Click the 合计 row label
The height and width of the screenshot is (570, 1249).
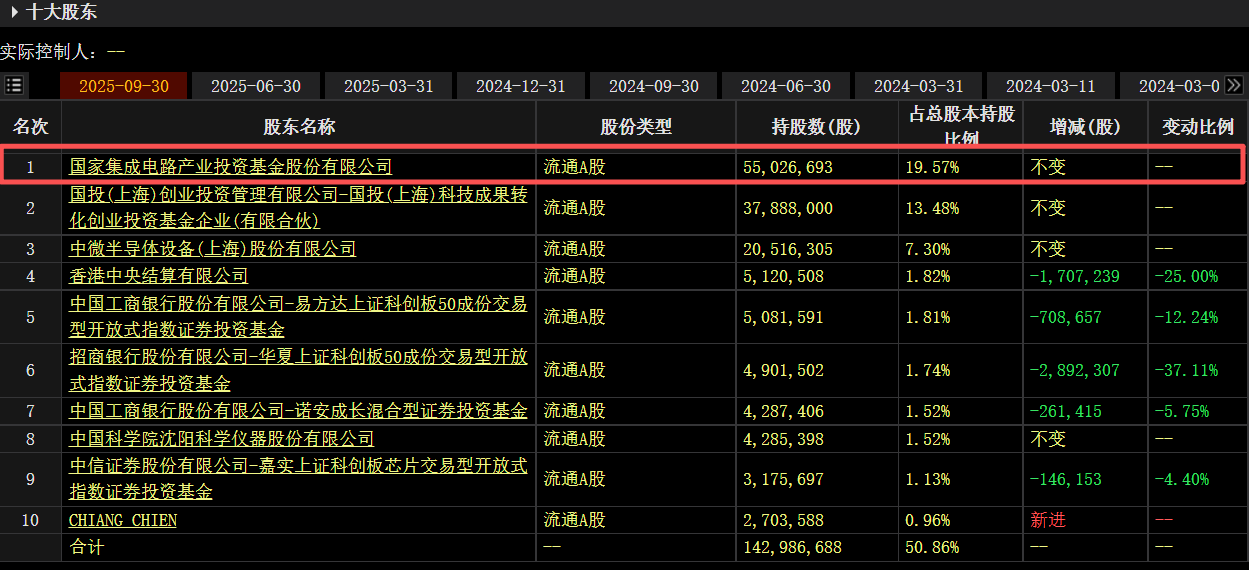click(86, 548)
